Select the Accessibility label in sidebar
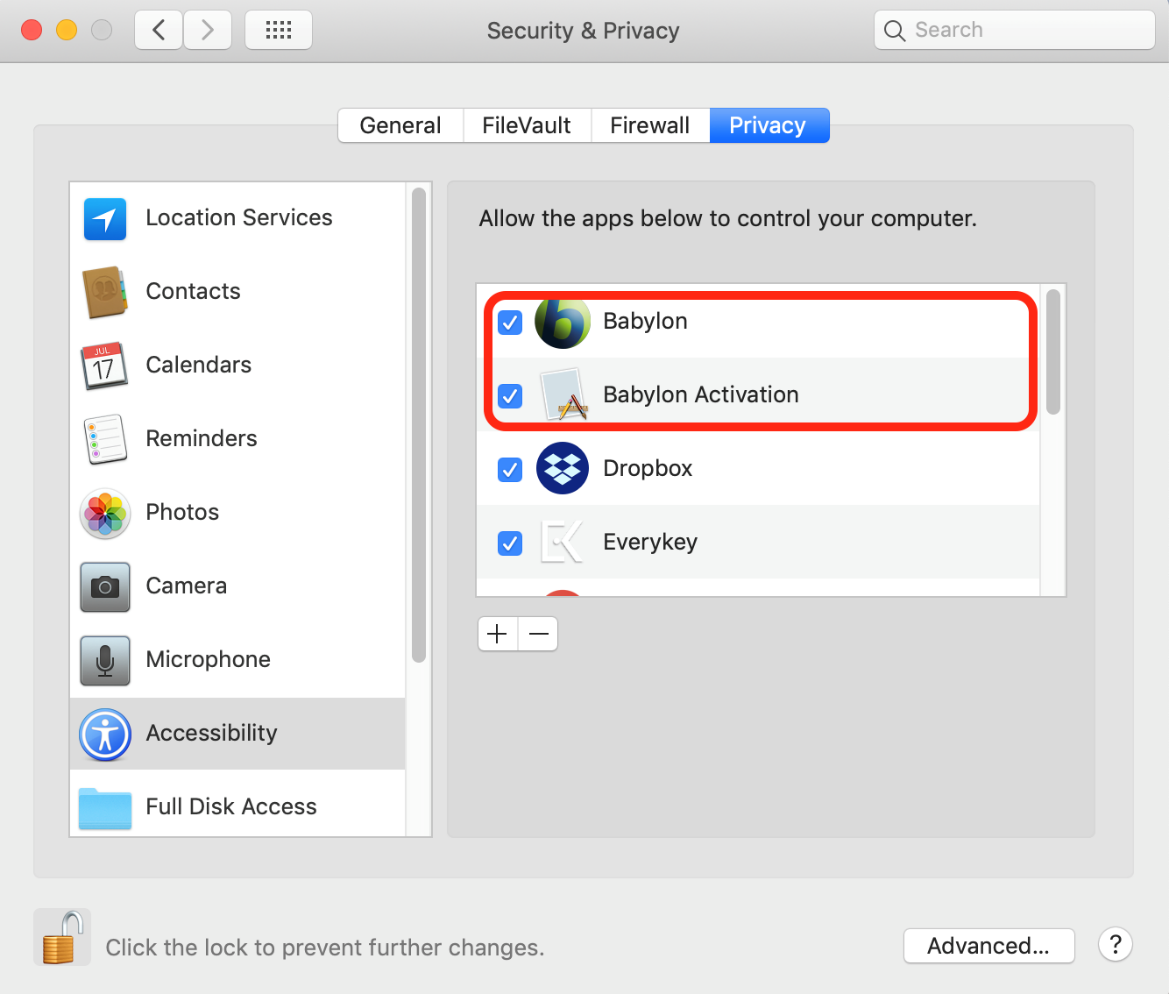 (x=212, y=733)
